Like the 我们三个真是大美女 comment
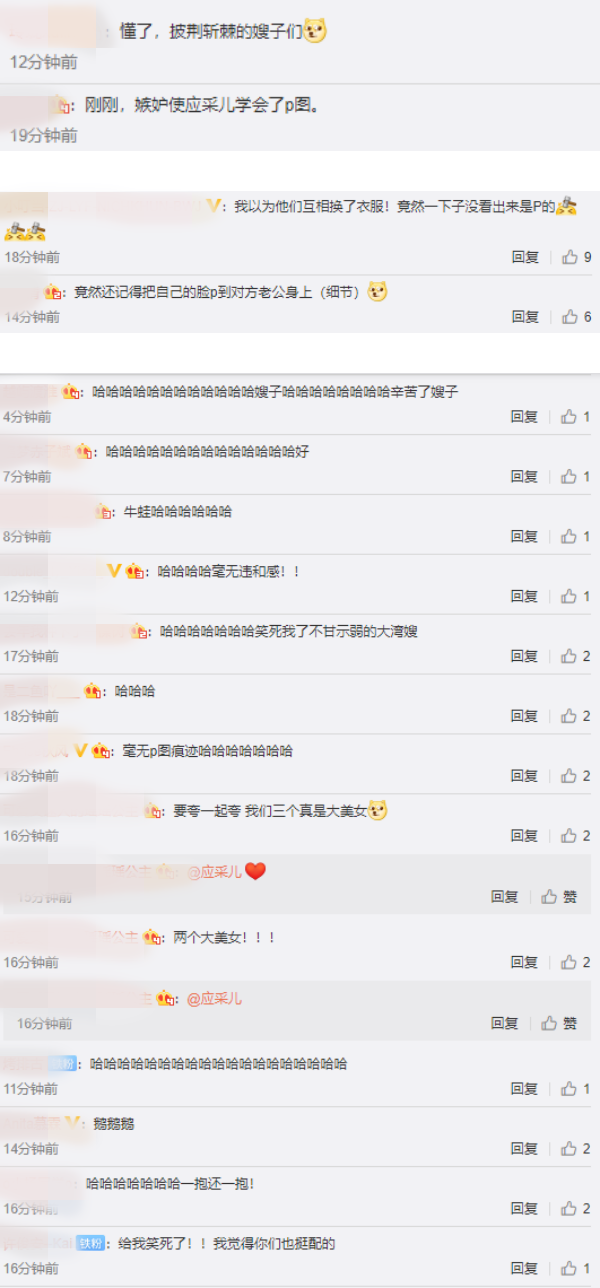 (x=576, y=835)
